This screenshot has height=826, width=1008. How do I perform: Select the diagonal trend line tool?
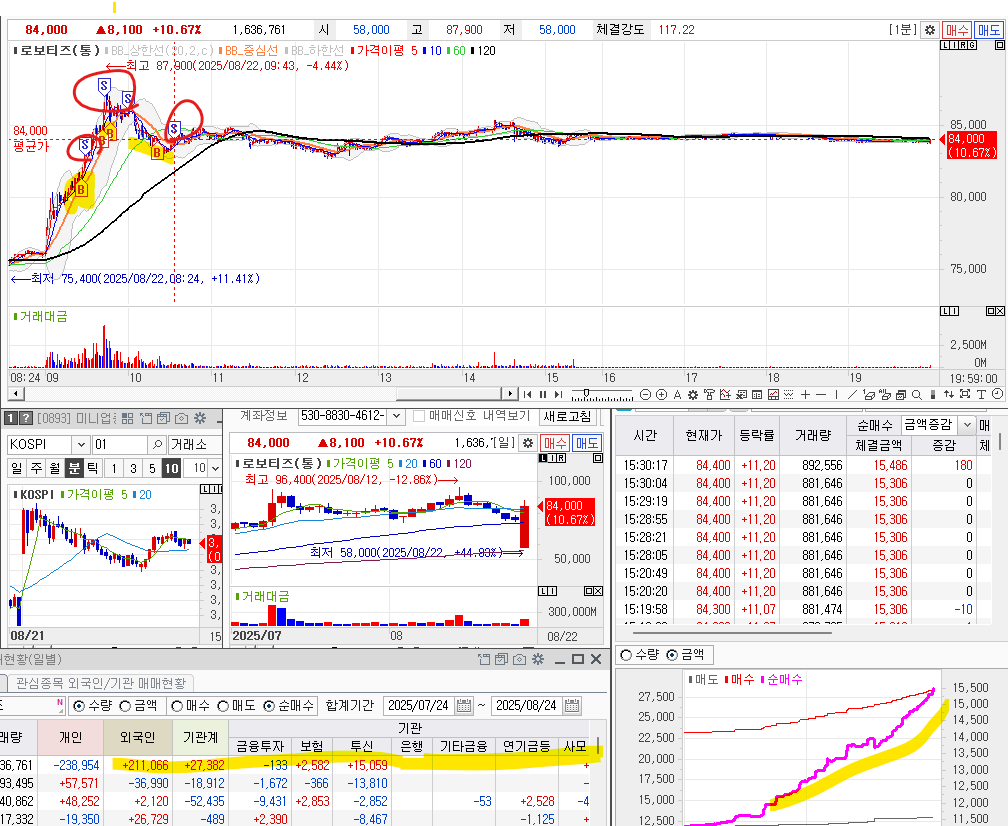click(852, 395)
